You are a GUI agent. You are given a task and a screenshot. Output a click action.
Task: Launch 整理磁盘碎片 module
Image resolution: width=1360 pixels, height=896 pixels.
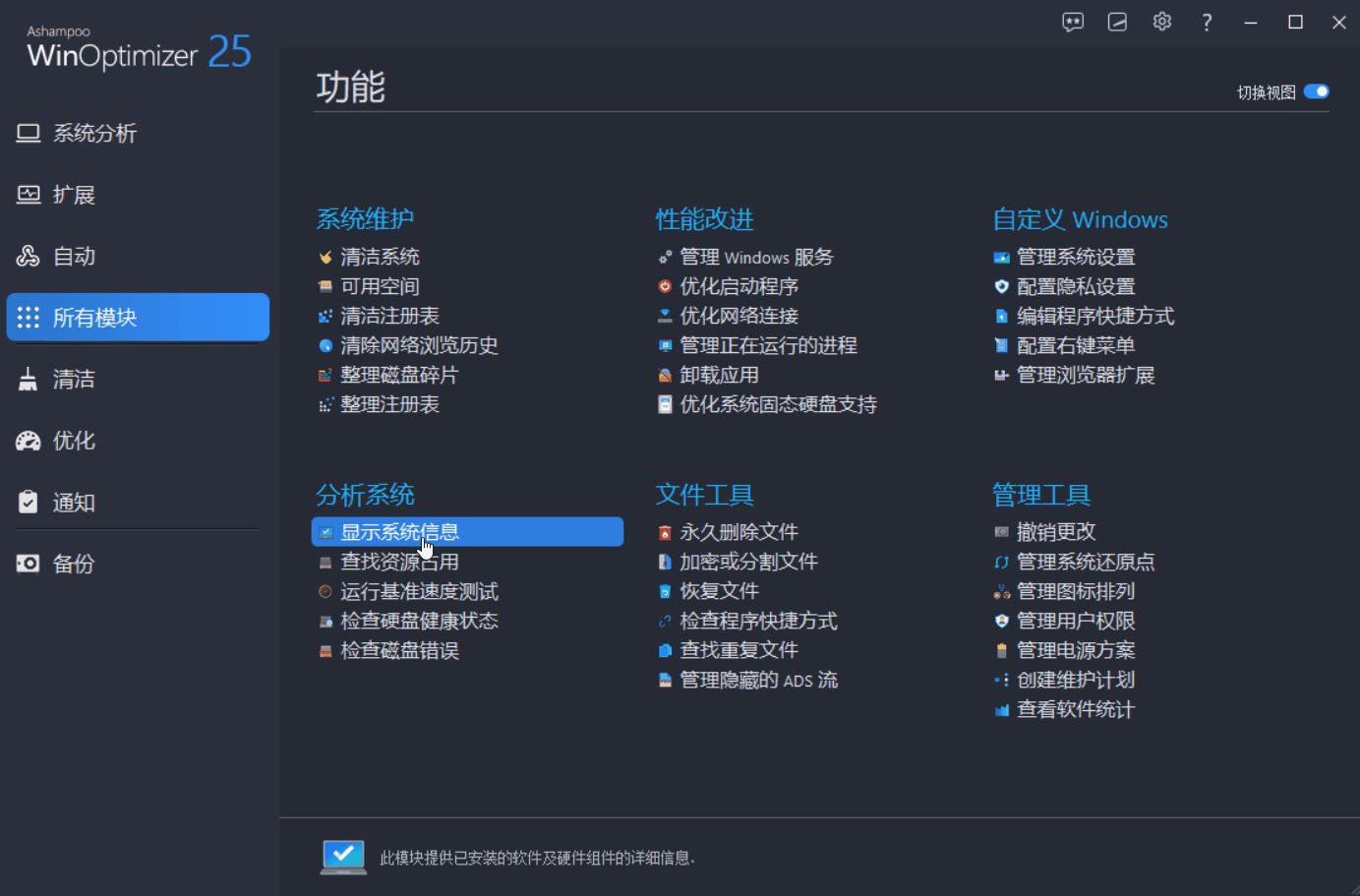pos(399,376)
